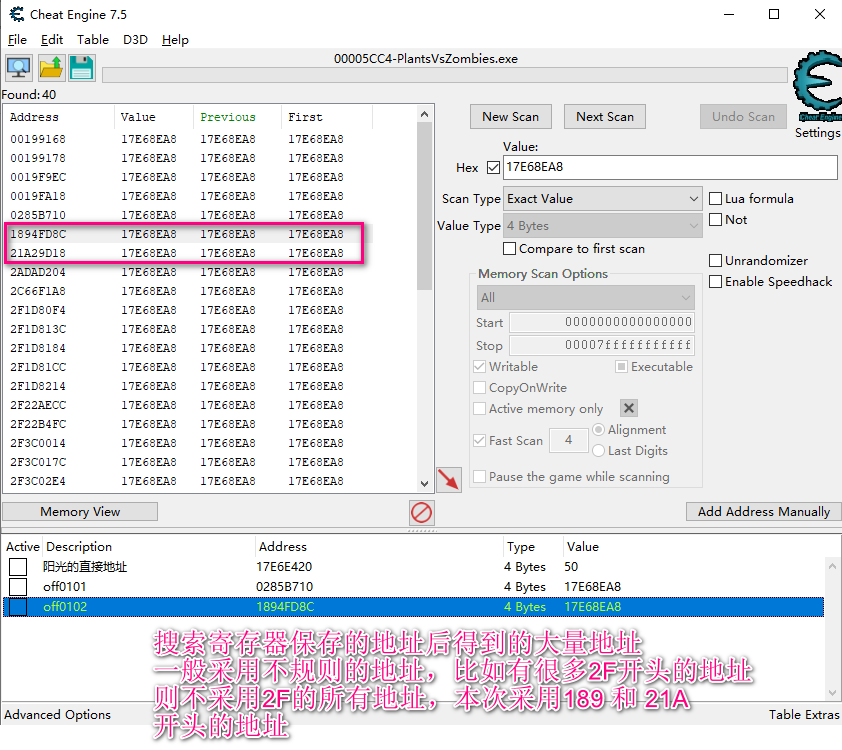
Task: Click scroll up arrow of results list
Action: [424, 114]
